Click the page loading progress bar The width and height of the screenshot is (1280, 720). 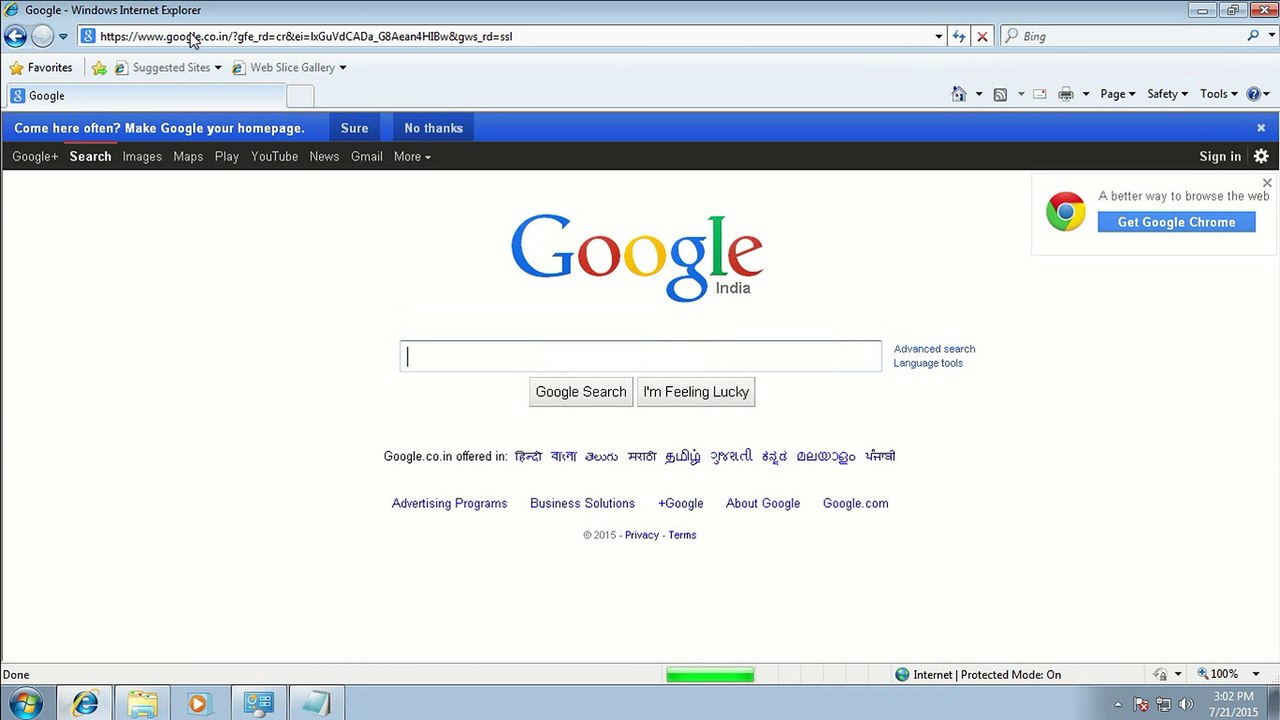(710, 675)
